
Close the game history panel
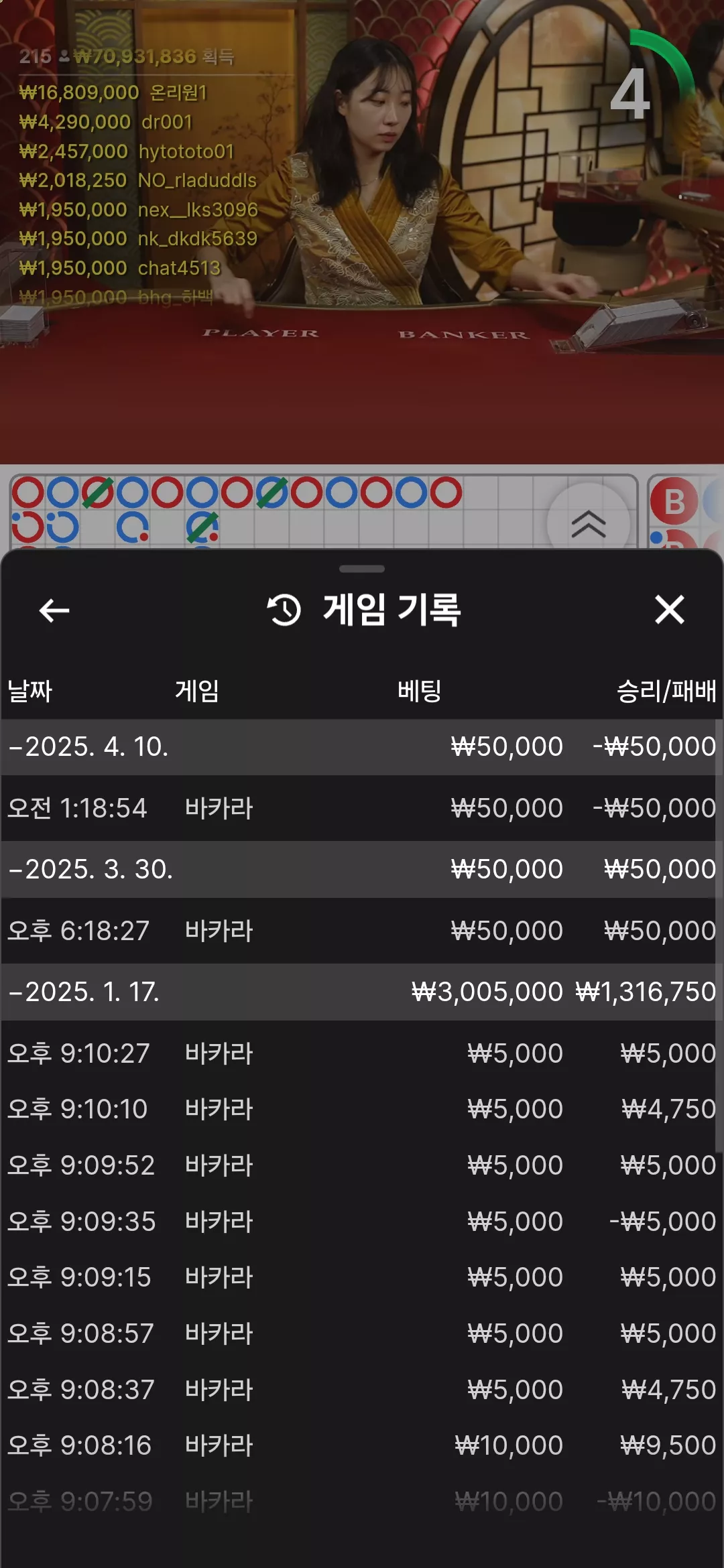(x=669, y=610)
